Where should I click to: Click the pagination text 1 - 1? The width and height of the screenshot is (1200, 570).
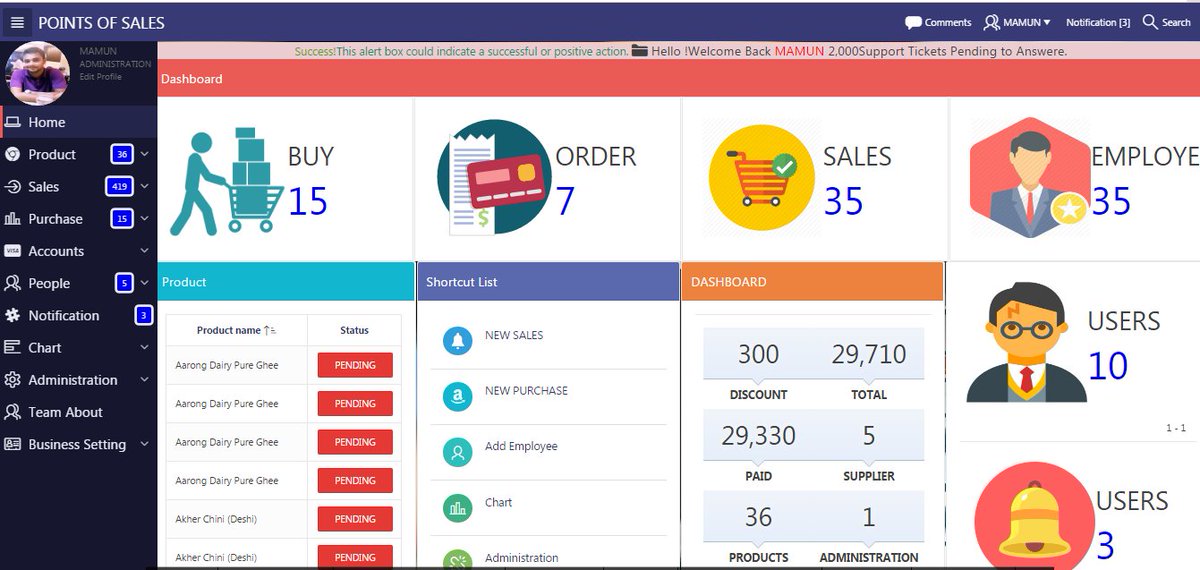(x=1176, y=428)
